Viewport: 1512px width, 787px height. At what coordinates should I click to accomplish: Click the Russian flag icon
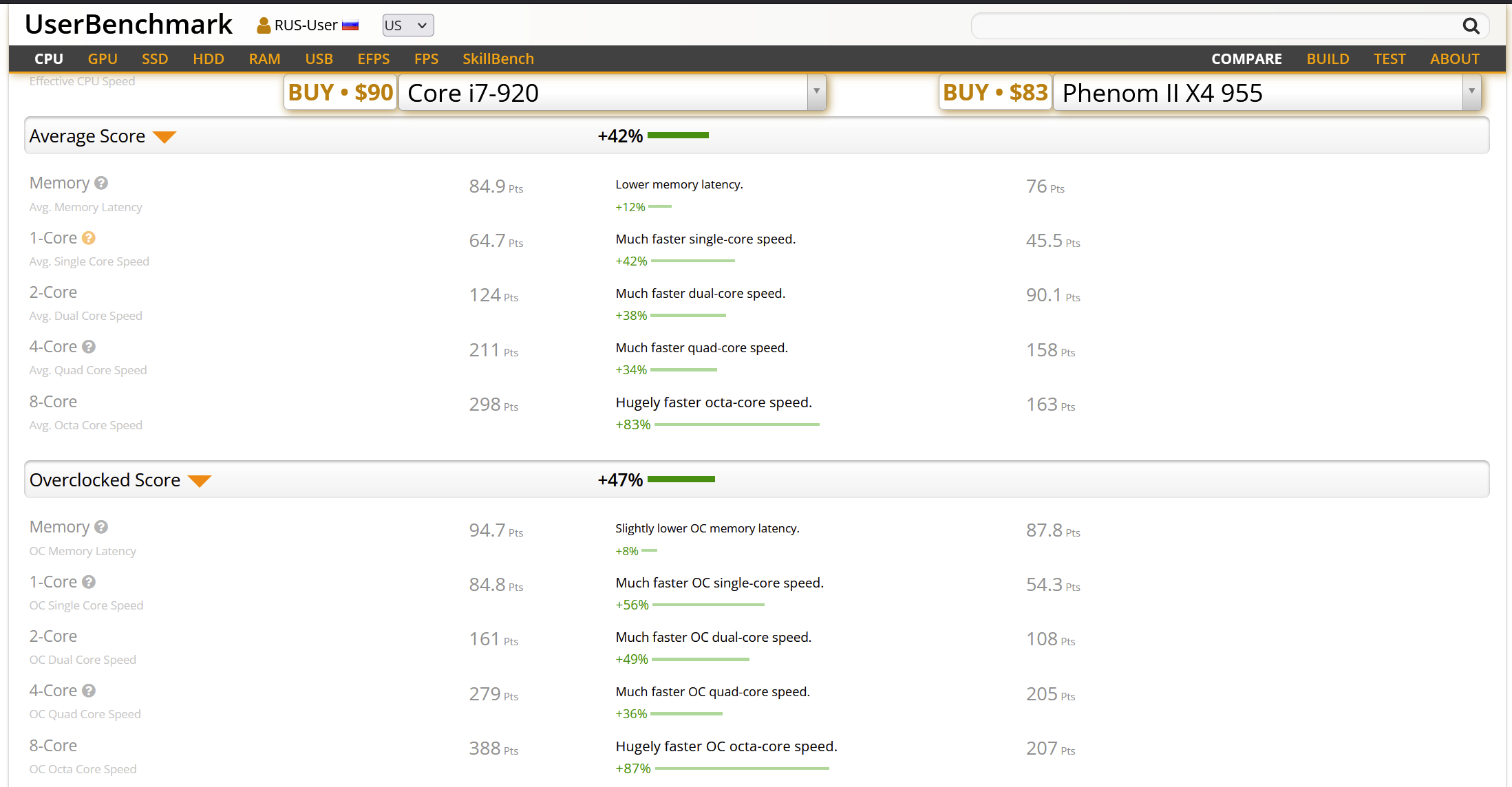350,25
